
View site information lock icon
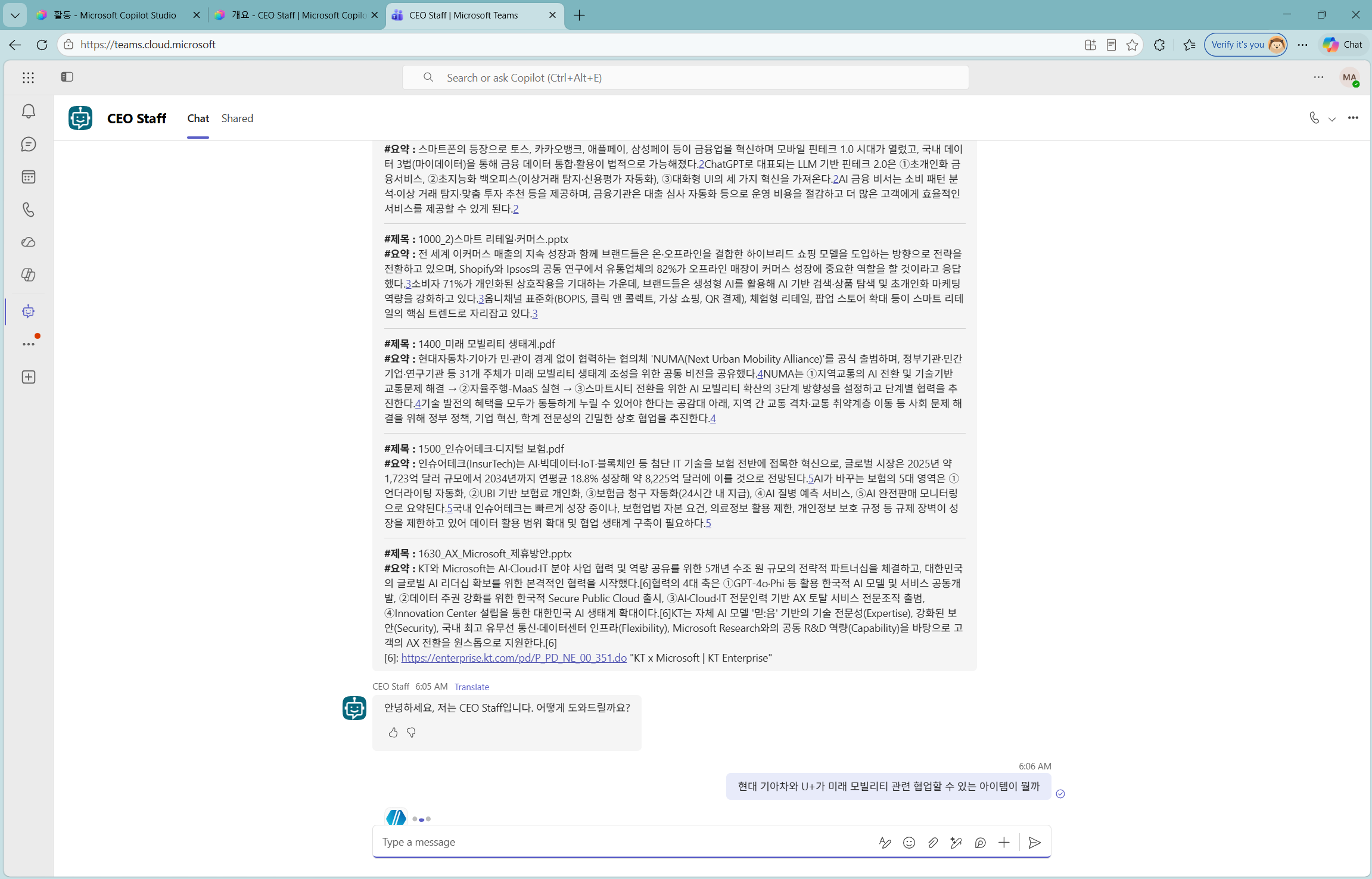click(x=69, y=45)
